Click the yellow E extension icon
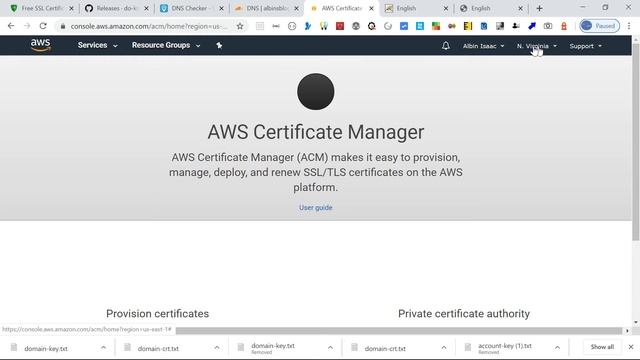640x360 pixels. click(x=468, y=26)
